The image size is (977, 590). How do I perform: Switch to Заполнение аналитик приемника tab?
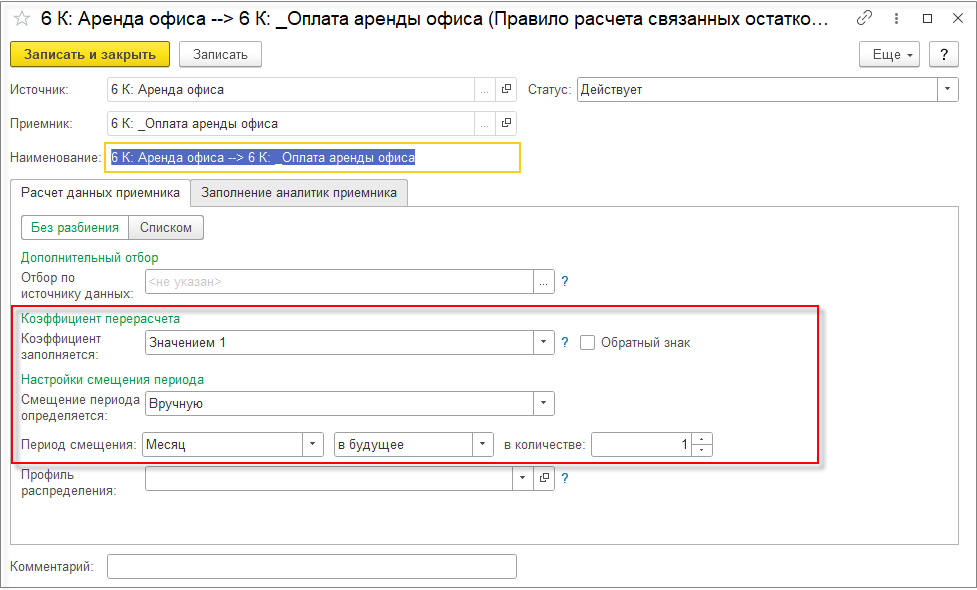(x=299, y=193)
